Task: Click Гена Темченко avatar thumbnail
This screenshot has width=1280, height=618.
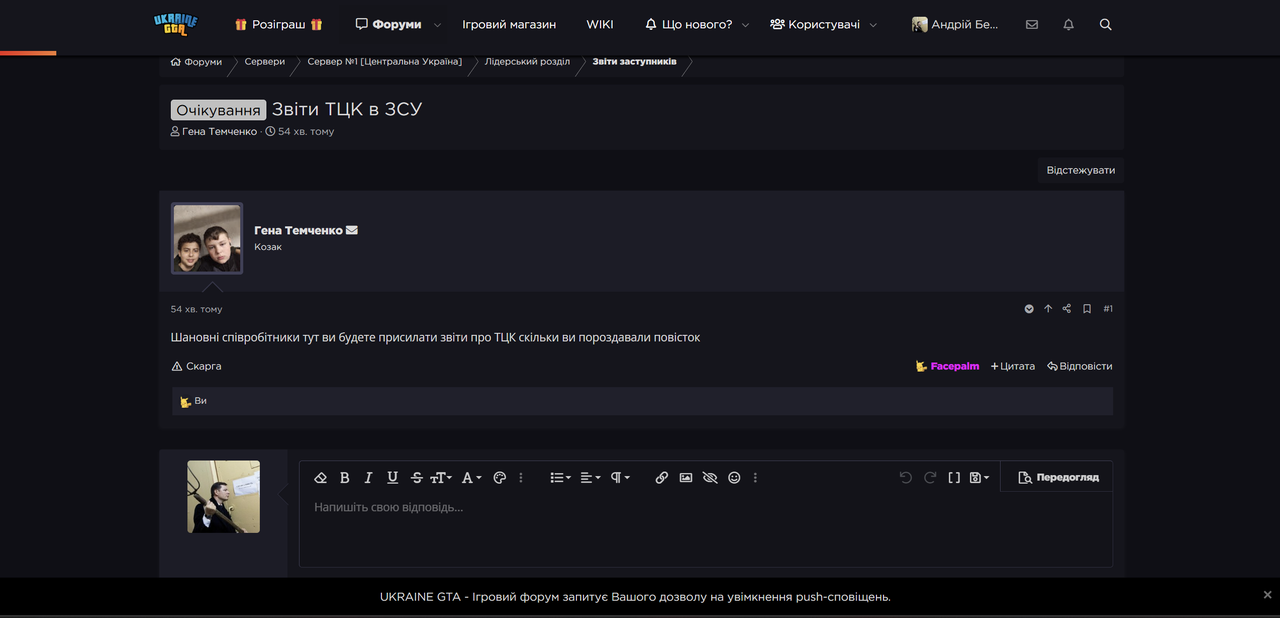Action: click(207, 238)
